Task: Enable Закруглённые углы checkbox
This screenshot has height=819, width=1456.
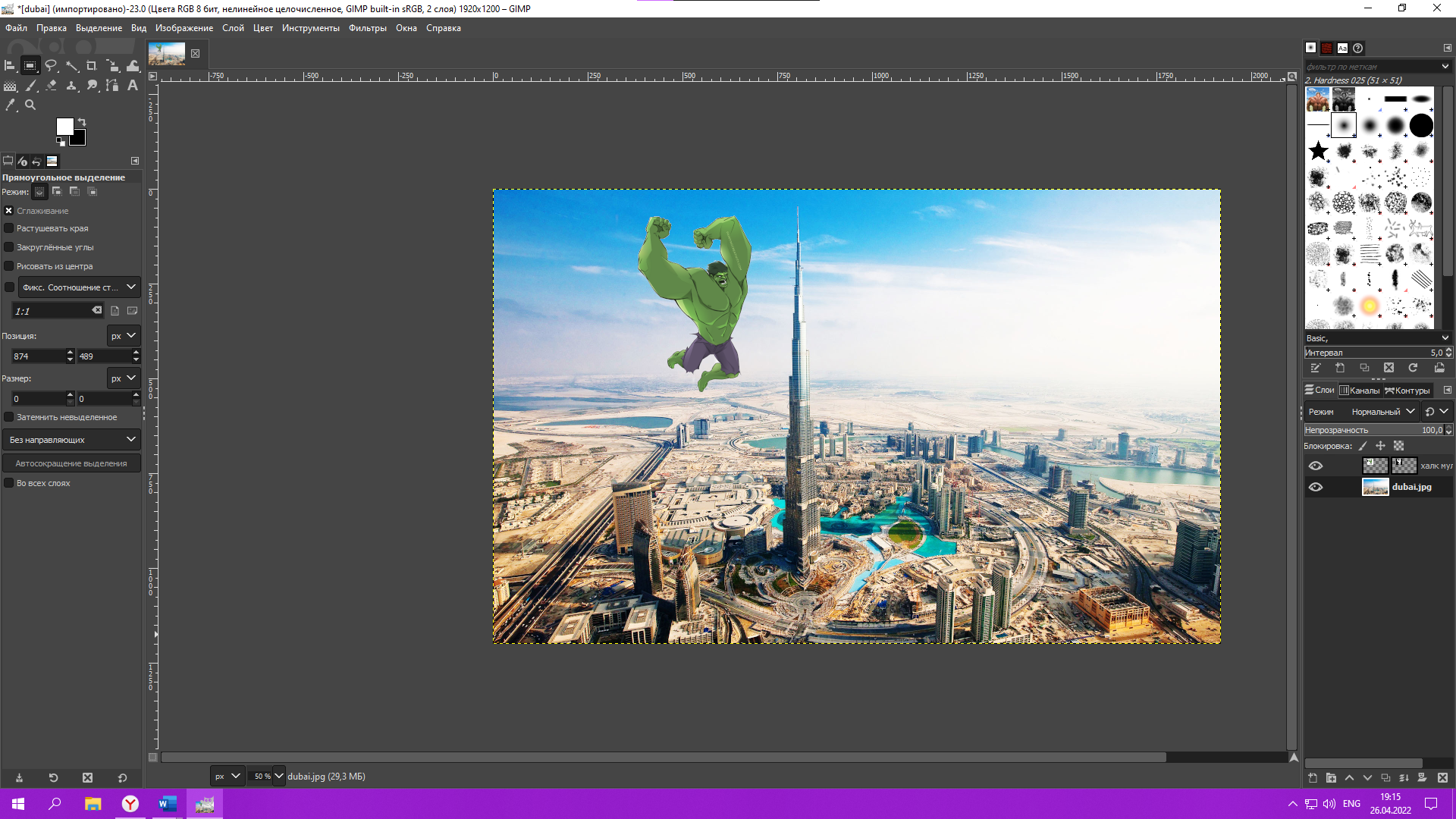Action: 9,247
